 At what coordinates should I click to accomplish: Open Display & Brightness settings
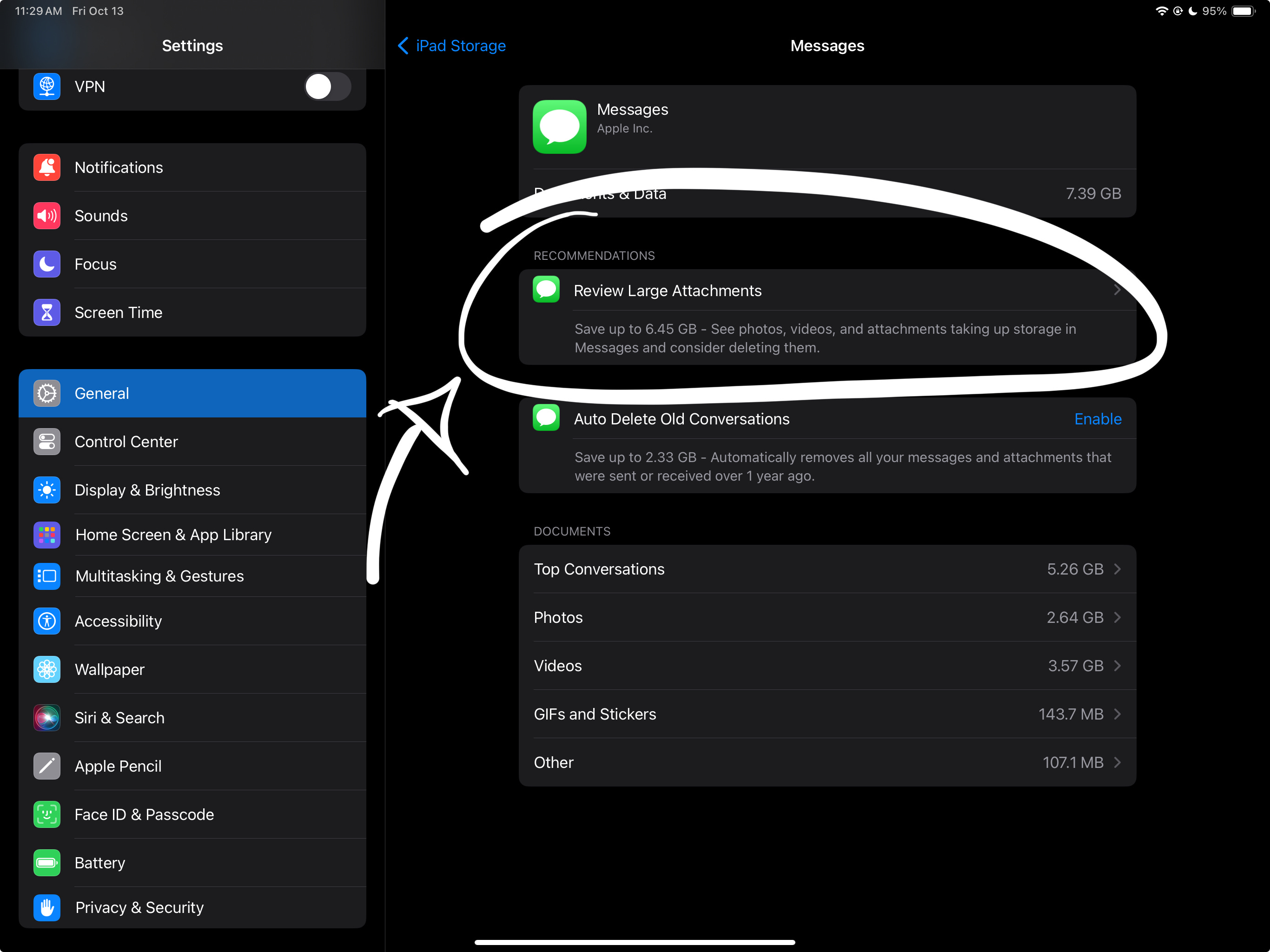192,490
